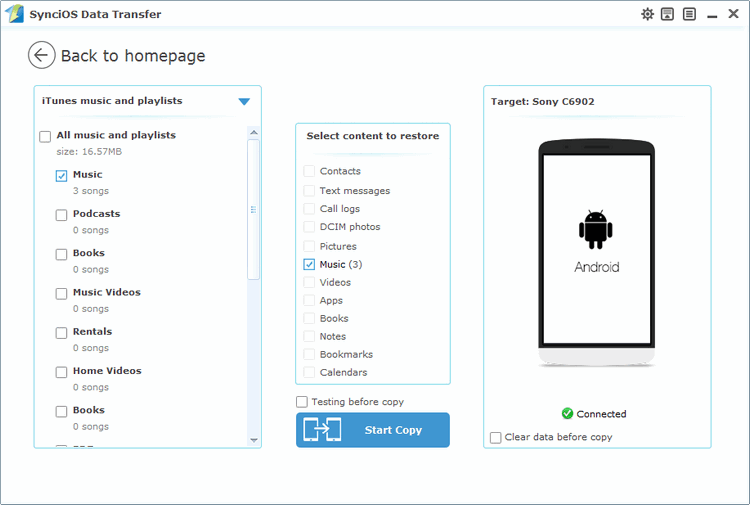This screenshot has width=750, height=505.
Task: Check the Music Videos checkbox
Action: point(61,294)
